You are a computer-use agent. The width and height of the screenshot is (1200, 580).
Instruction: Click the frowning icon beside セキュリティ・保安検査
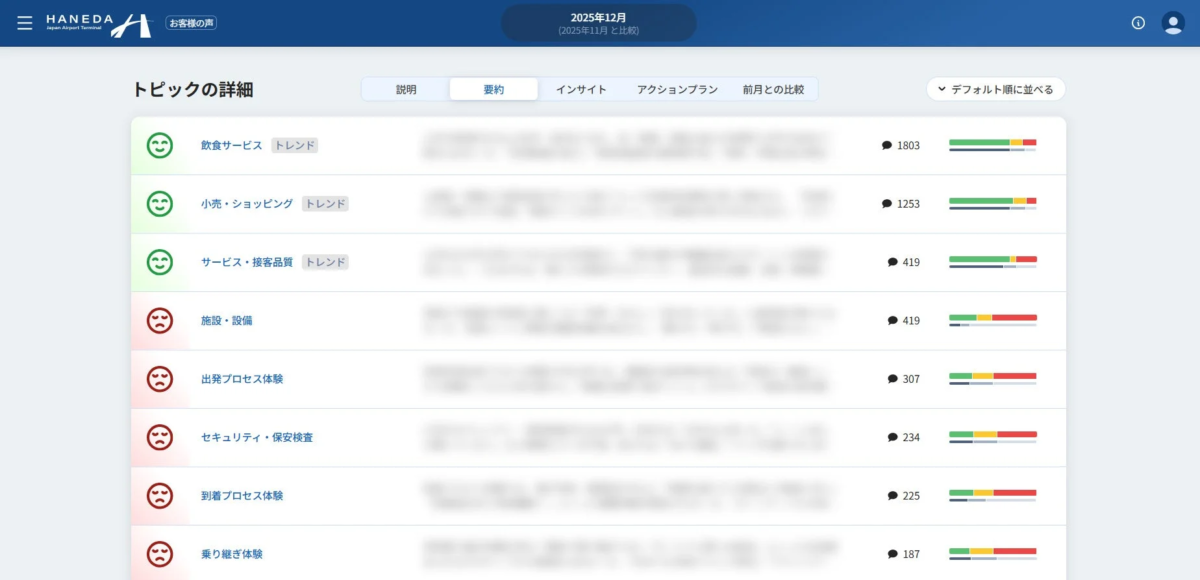[160, 437]
